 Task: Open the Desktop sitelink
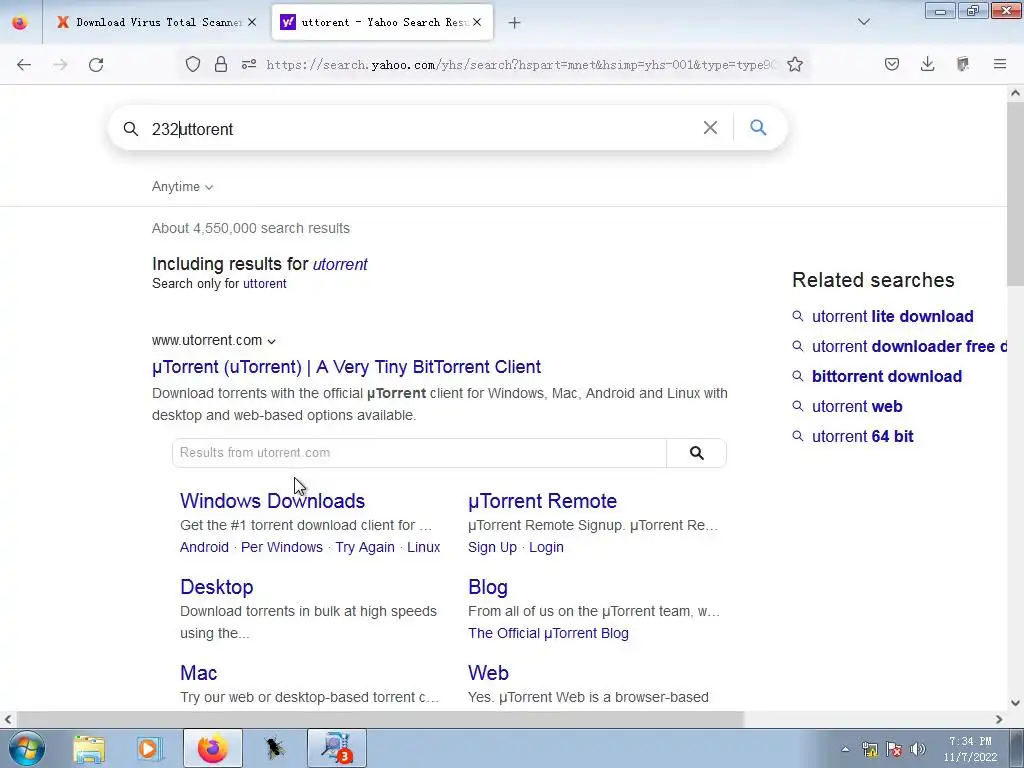point(217,586)
